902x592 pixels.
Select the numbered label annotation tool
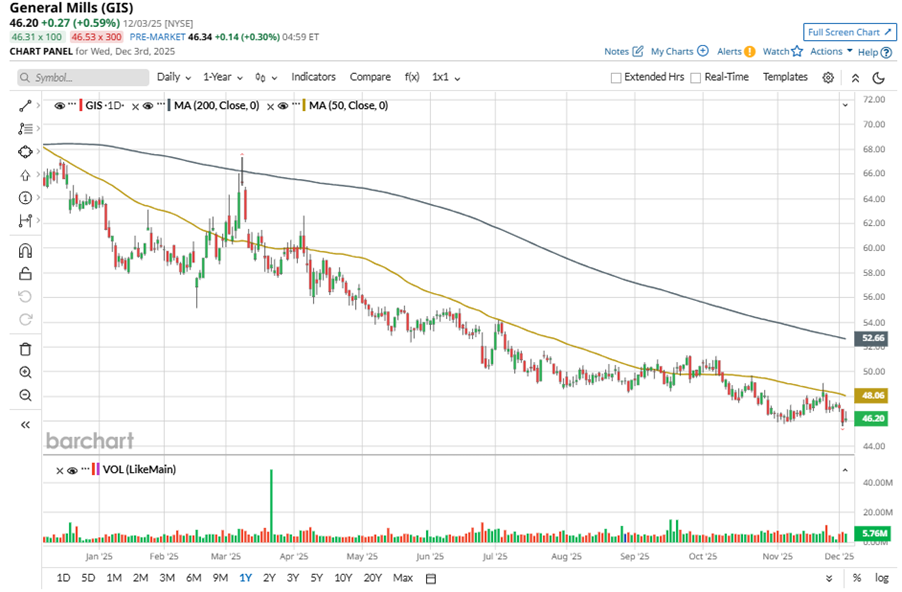25,198
